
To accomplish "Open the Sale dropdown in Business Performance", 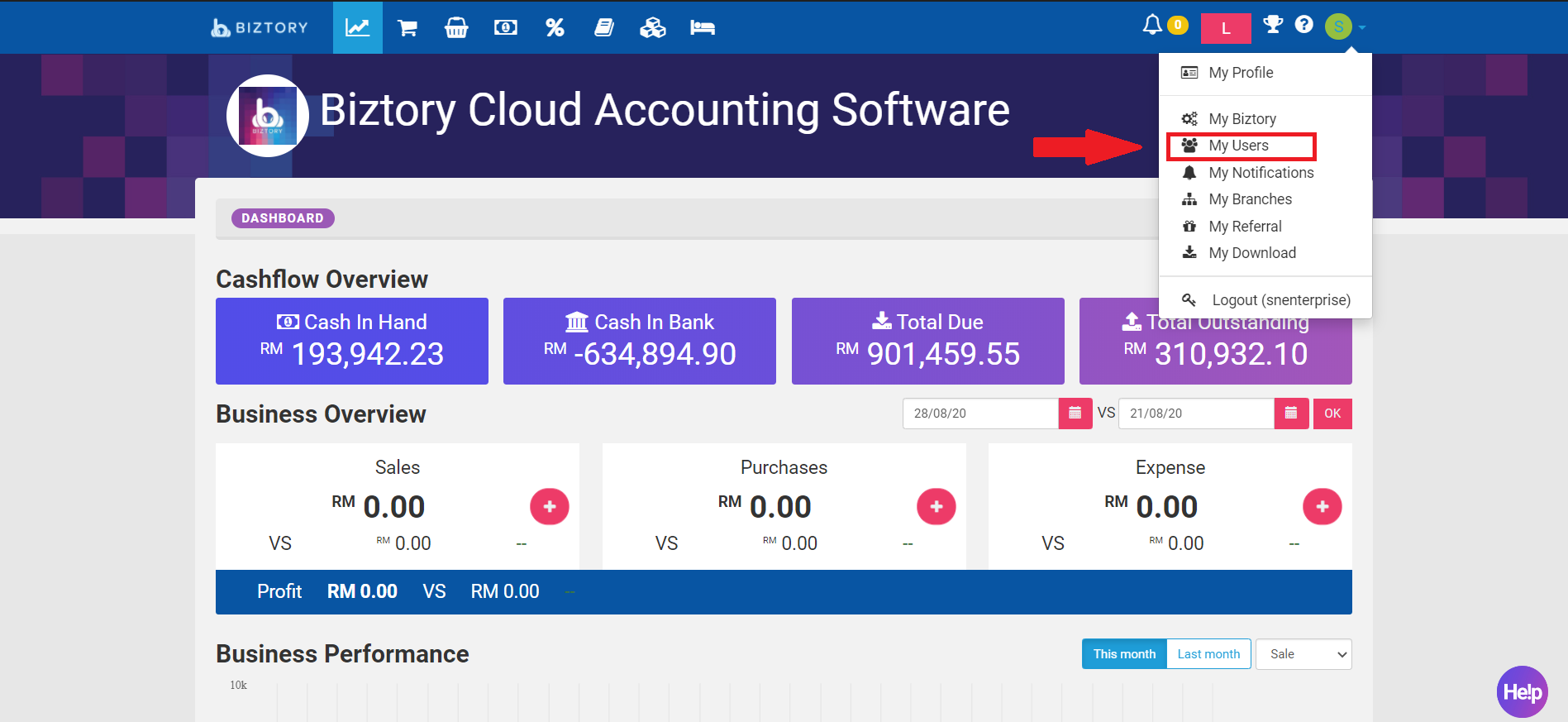I will (1303, 654).
